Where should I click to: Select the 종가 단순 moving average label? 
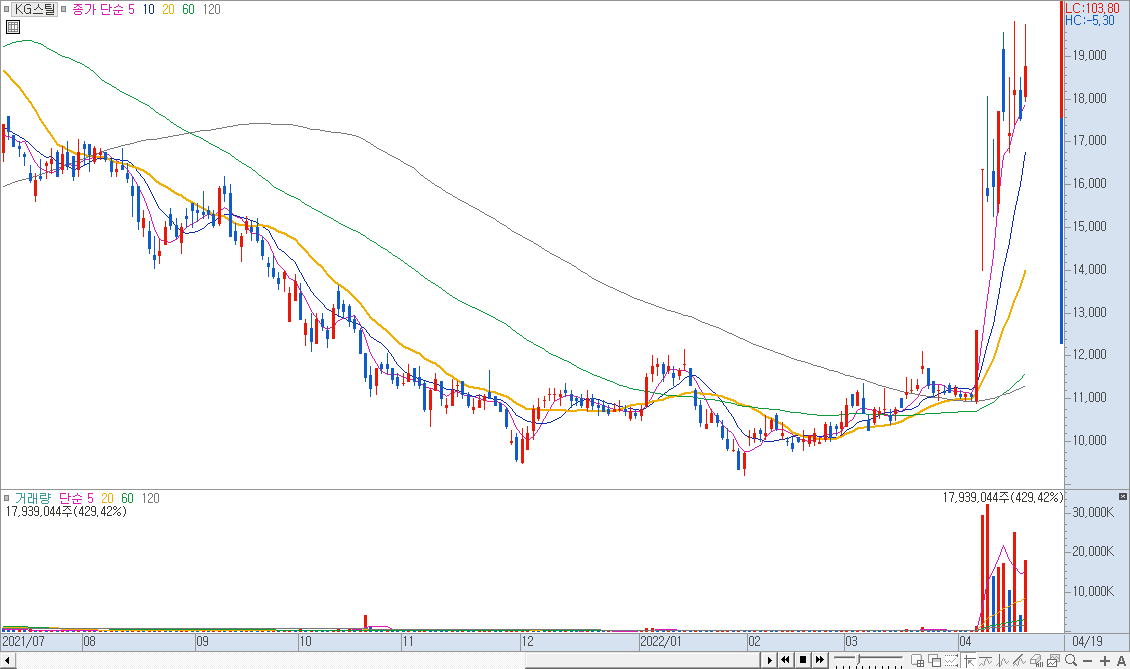point(98,9)
